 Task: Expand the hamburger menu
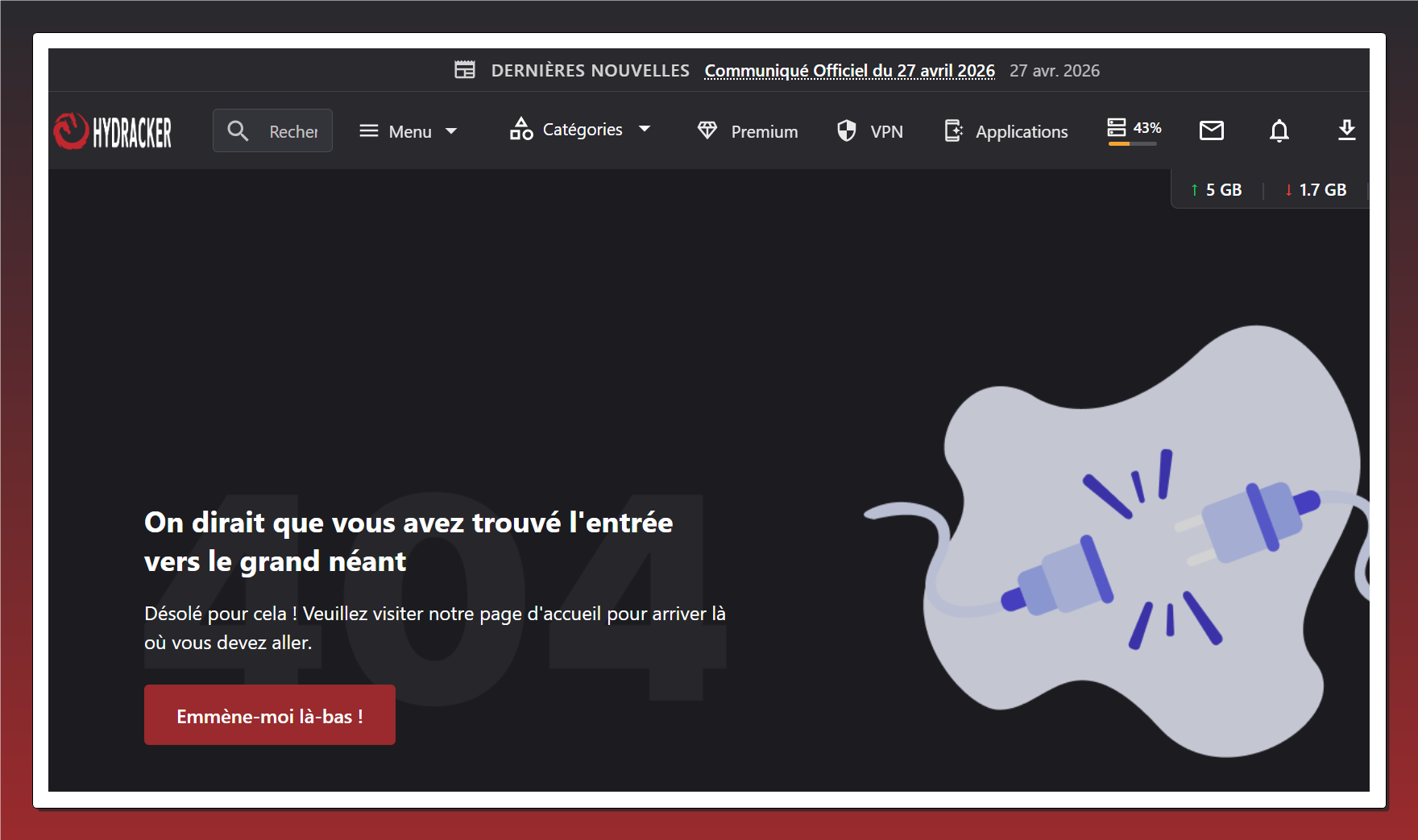368,130
